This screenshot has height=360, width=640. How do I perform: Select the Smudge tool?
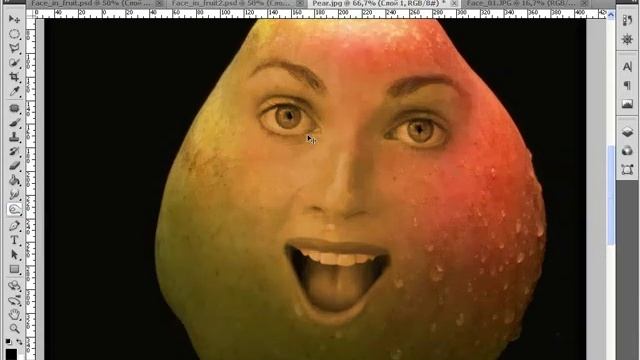14,195
